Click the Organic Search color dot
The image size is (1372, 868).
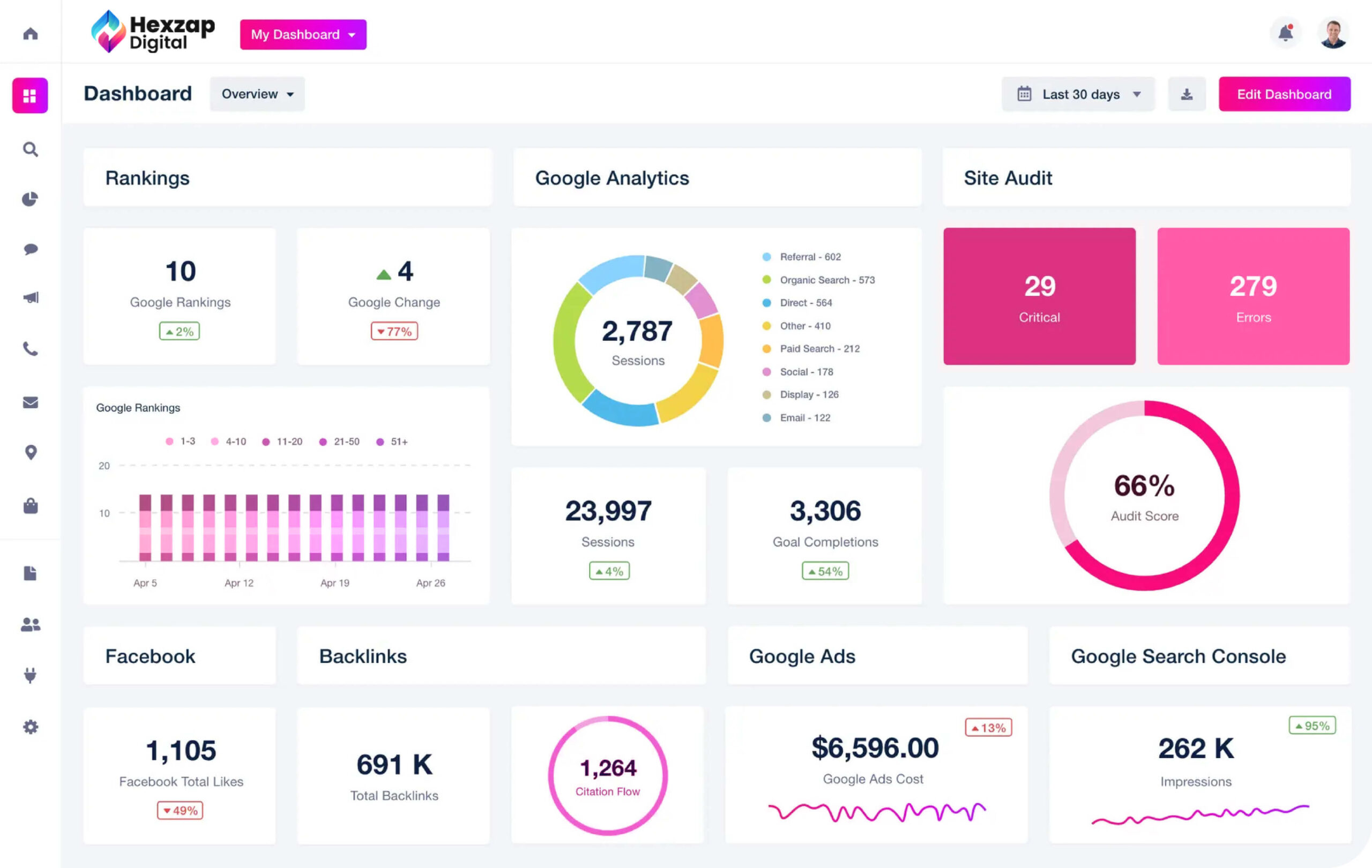point(766,280)
